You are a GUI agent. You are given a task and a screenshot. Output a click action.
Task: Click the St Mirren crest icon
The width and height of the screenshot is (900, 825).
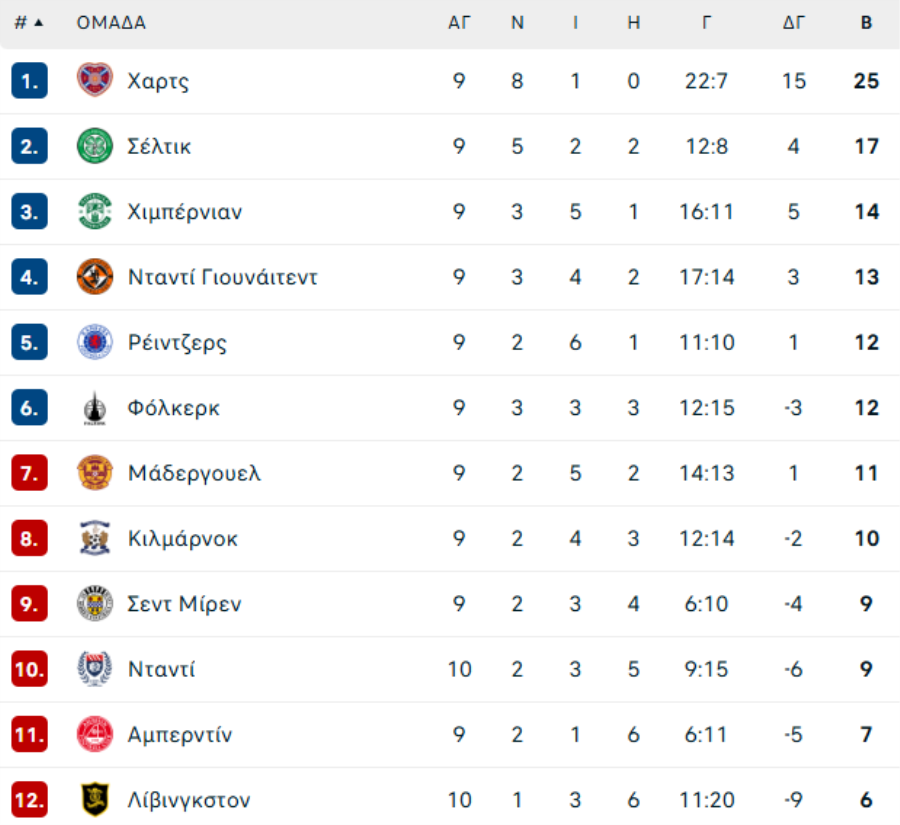(x=95, y=604)
